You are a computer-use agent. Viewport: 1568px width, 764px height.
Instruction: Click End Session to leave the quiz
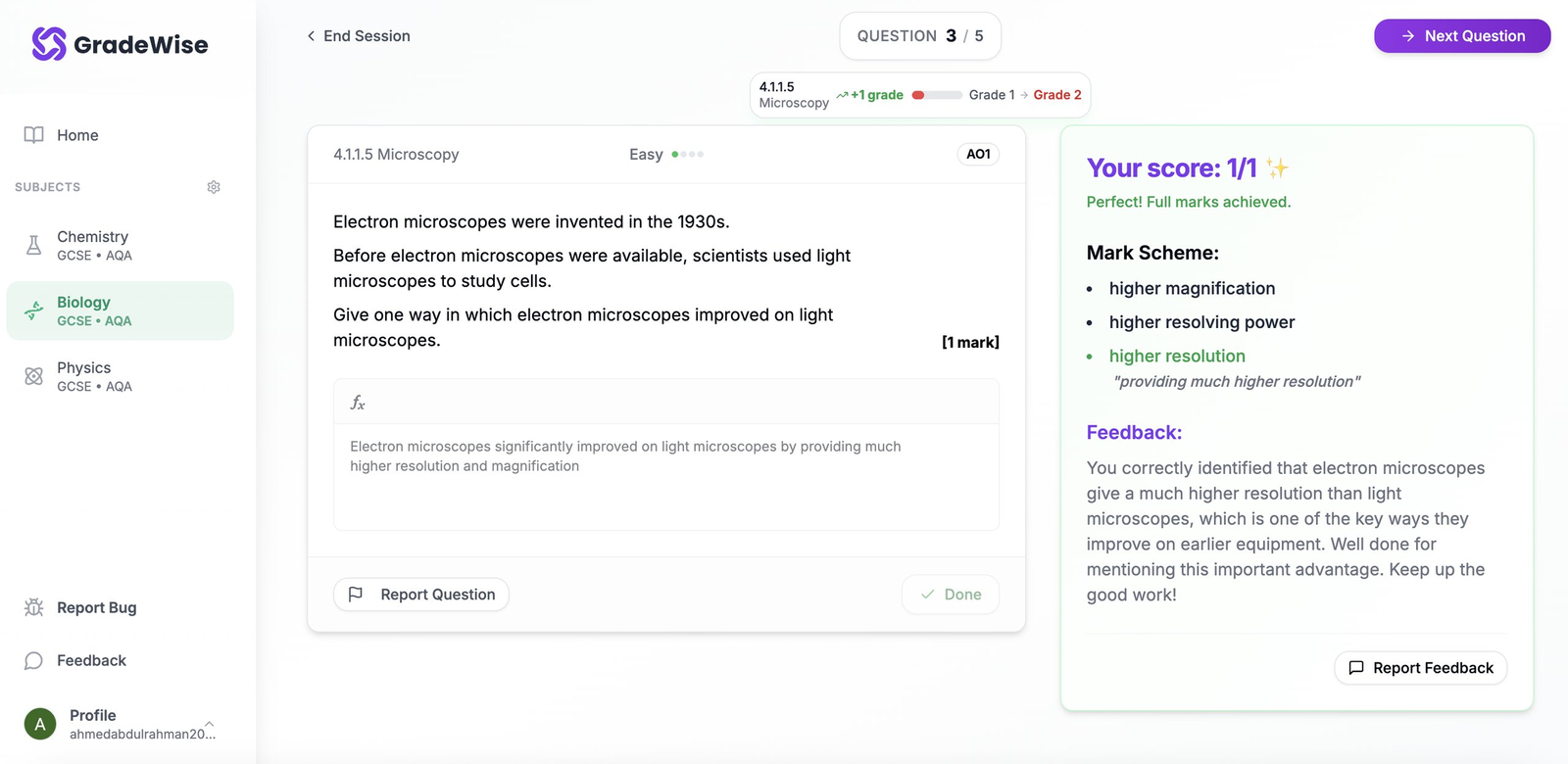(357, 35)
